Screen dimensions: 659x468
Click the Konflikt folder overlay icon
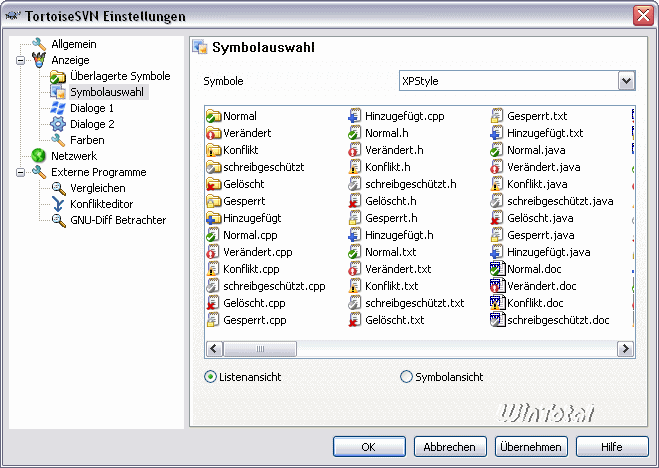(x=214, y=150)
